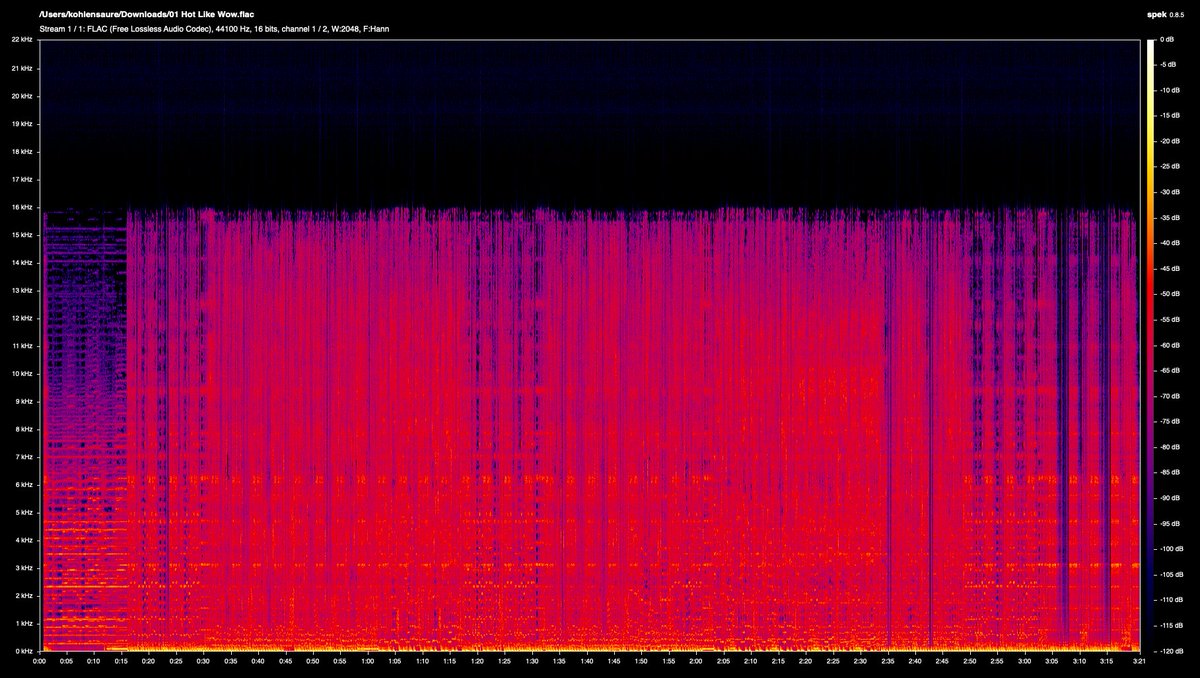Click the '0:00' time axis label
This screenshot has width=1200, height=678.
click(x=39, y=661)
